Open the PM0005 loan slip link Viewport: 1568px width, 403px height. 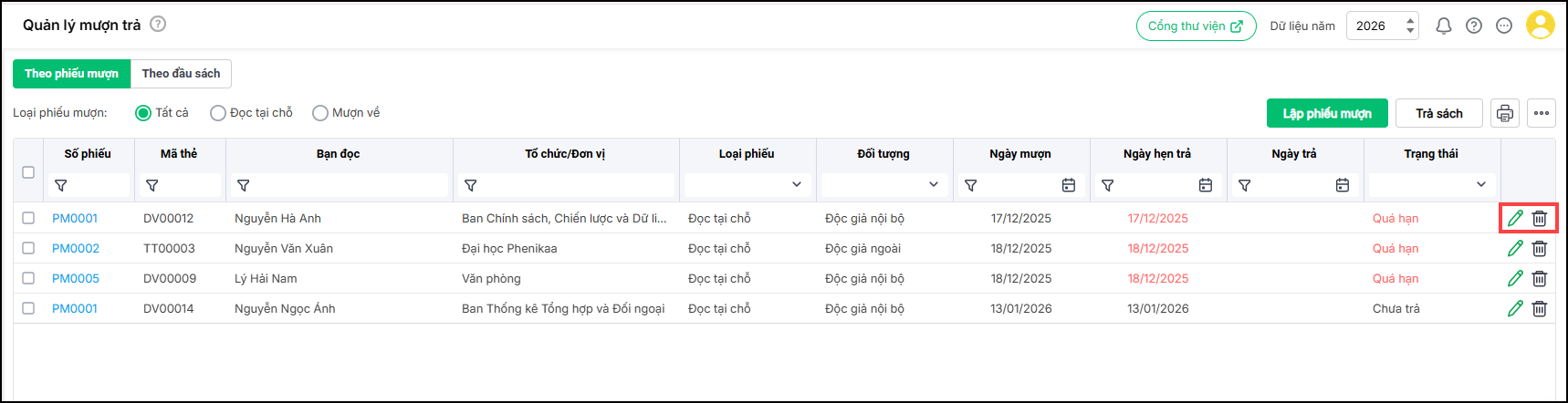pyautogui.click(x=76, y=278)
